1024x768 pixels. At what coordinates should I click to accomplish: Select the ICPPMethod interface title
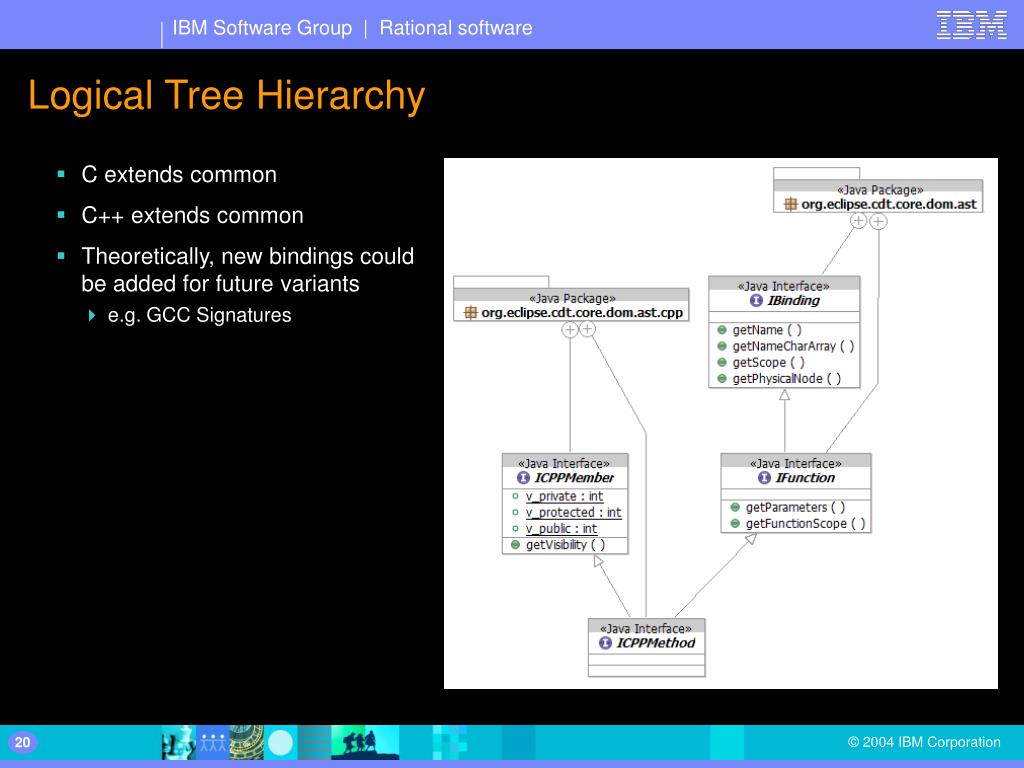(x=656, y=643)
